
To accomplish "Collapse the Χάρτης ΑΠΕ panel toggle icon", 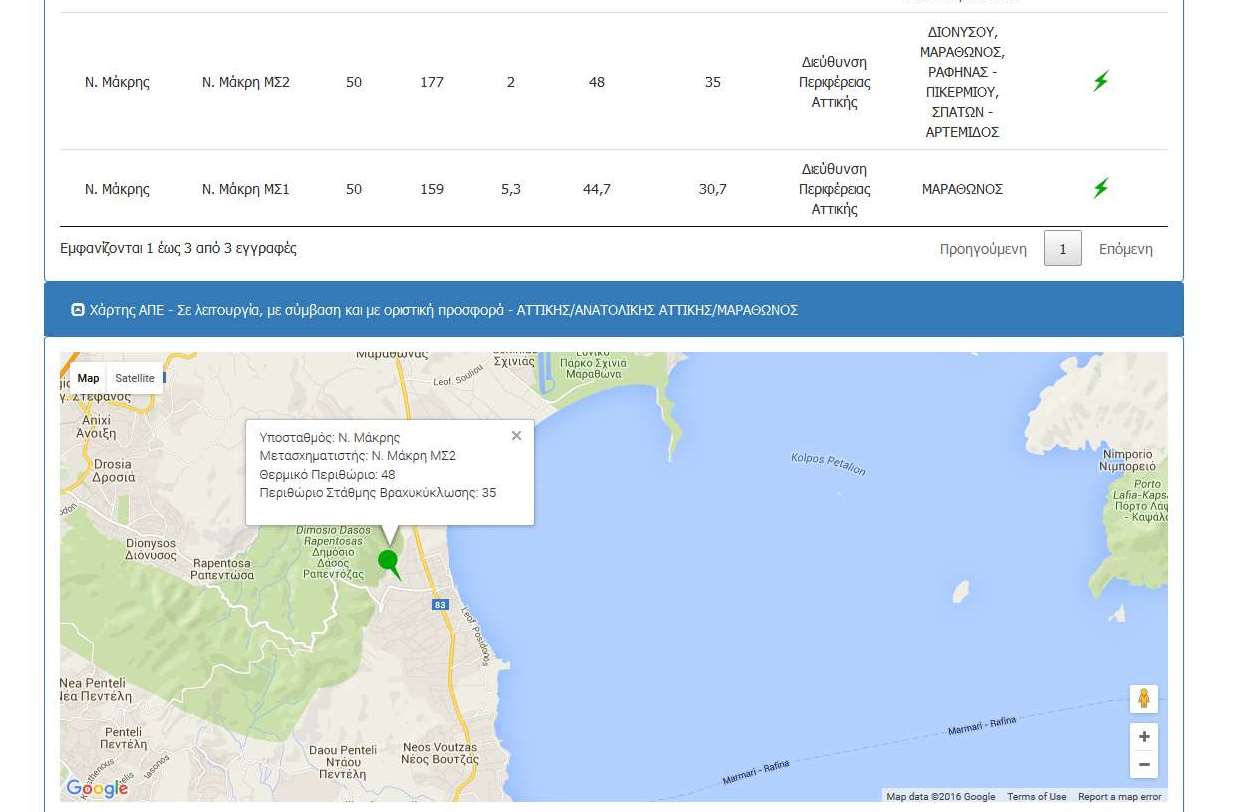I will pyautogui.click(x=78, y=310).
